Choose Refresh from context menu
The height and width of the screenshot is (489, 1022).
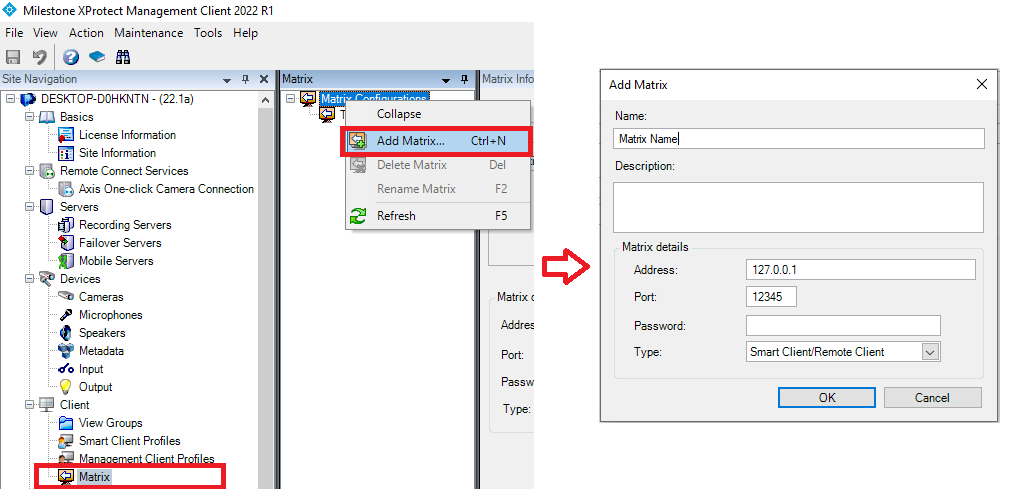click(x=437, y=216)
